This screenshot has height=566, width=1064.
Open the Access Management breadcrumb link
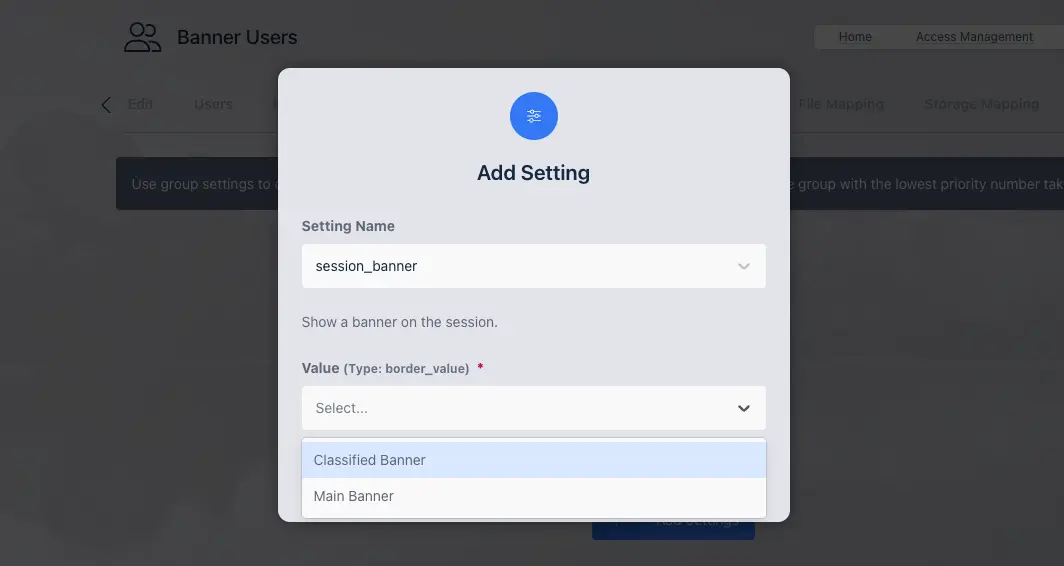point(974,37)
